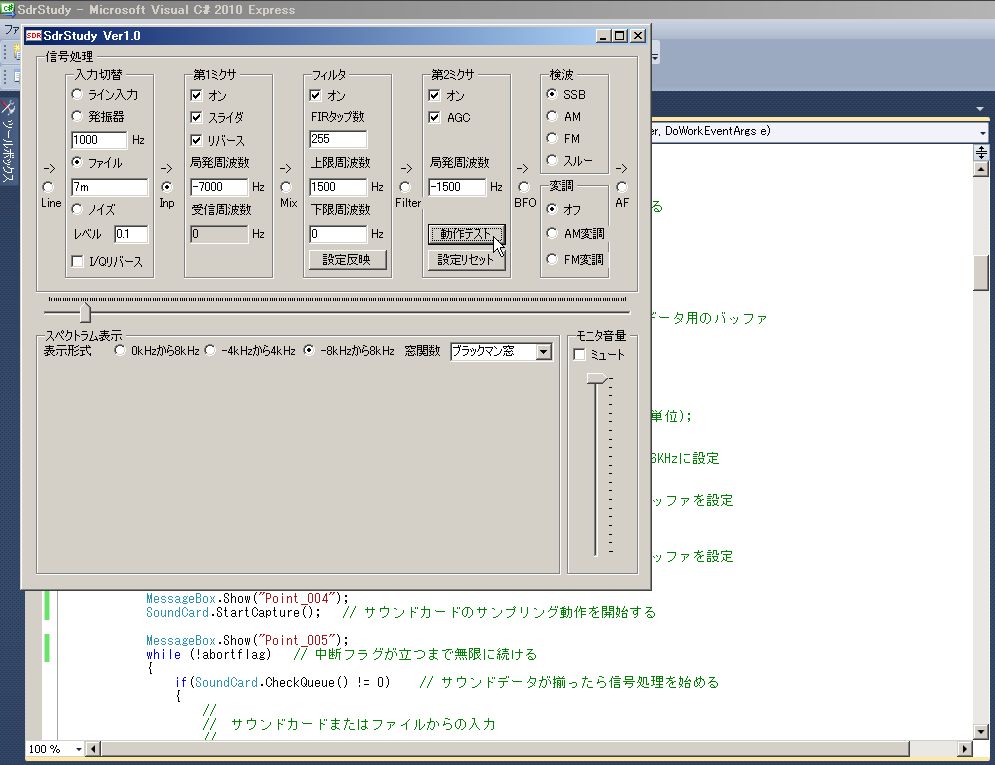Click the editor split-view handle above scrollbar
The height and width of the screenshot is (765, 995).
(981, 152)
